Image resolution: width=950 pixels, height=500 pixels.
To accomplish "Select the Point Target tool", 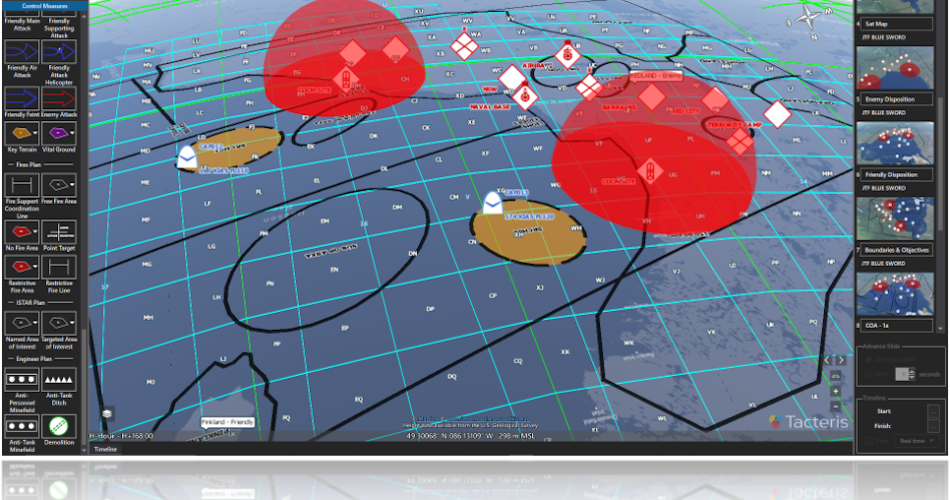I will pyautogui.click(x=59, y=232).
